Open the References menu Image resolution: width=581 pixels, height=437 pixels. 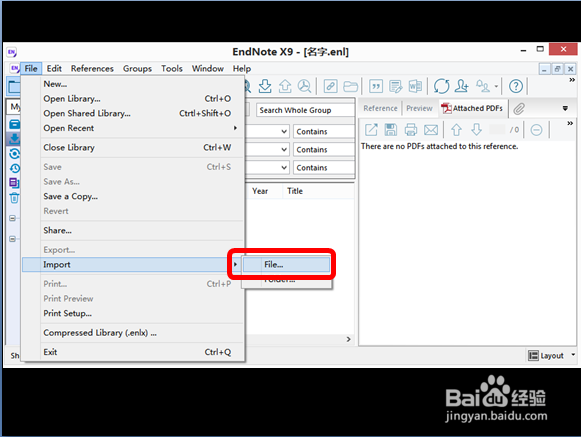(92, 69)
